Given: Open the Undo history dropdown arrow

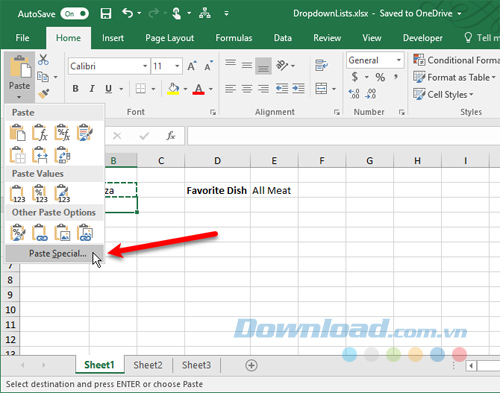Looking at the screenshot, I should (139, 13).
